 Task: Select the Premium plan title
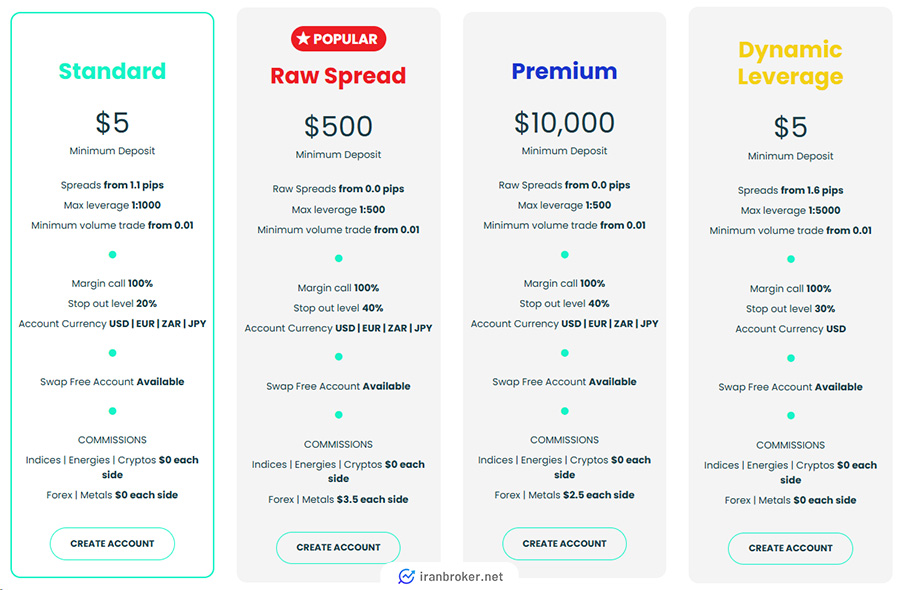click(564, 71)
